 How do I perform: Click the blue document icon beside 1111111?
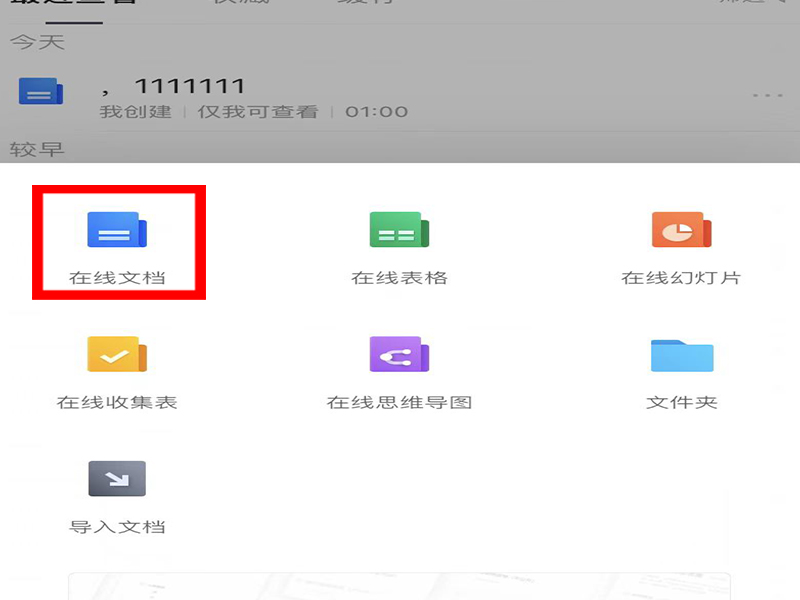(41, 94)
